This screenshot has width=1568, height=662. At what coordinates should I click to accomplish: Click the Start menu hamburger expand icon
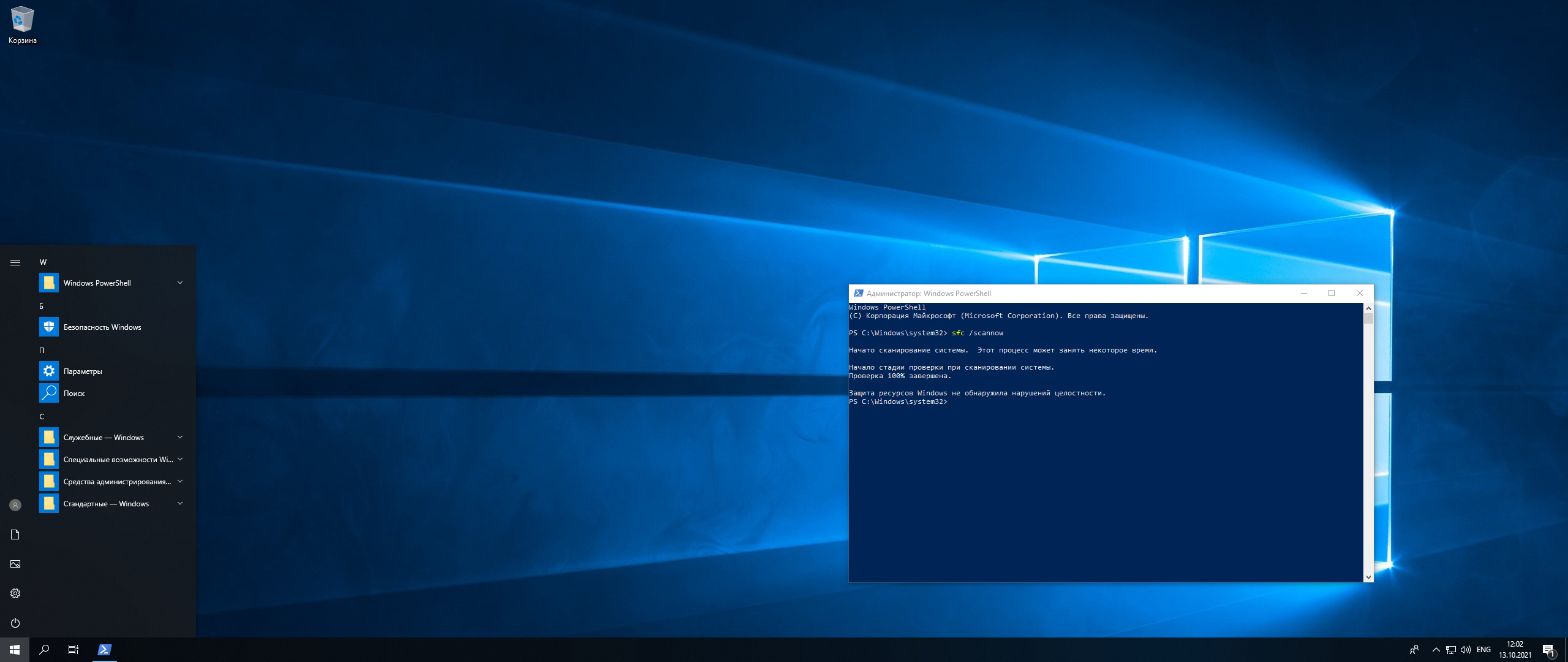pyautogui.click(x=15, y=262)
